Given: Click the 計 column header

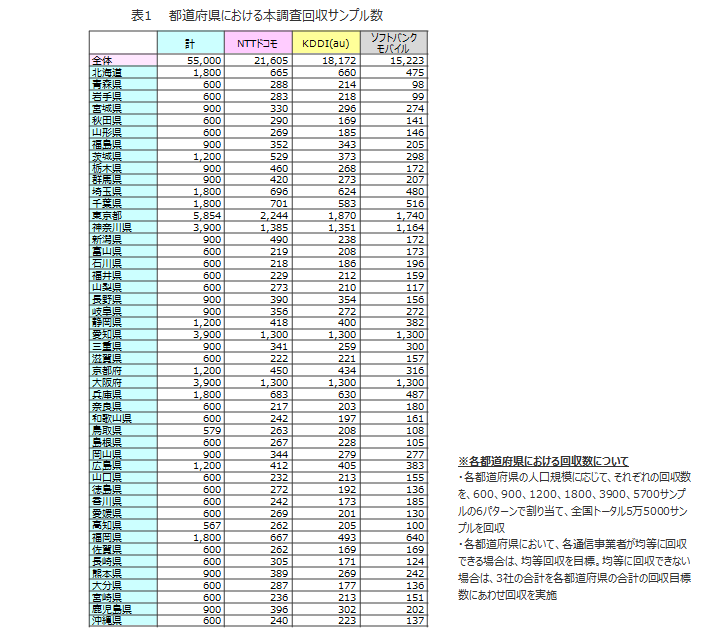Looking at the screenshot, I should pos(191,43).
